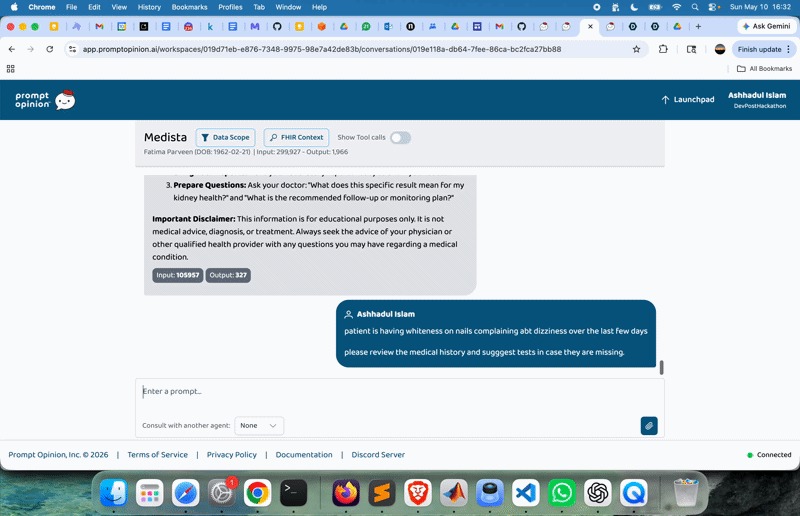800x516 pixels.
Task: Bookmark this page with the star icon
Action: [636, 50]
